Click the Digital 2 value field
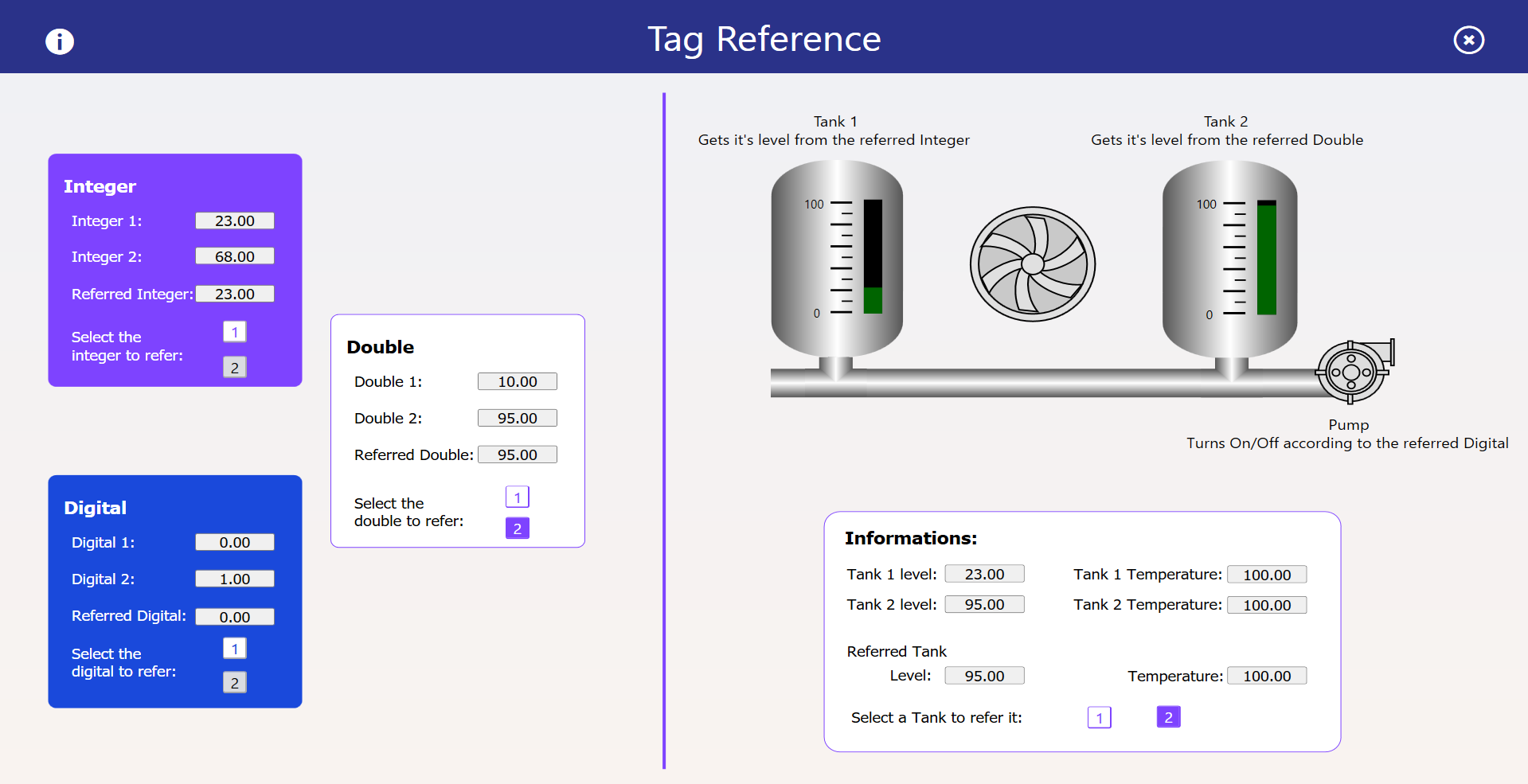 pyautogui.click(x=235, y=579)
